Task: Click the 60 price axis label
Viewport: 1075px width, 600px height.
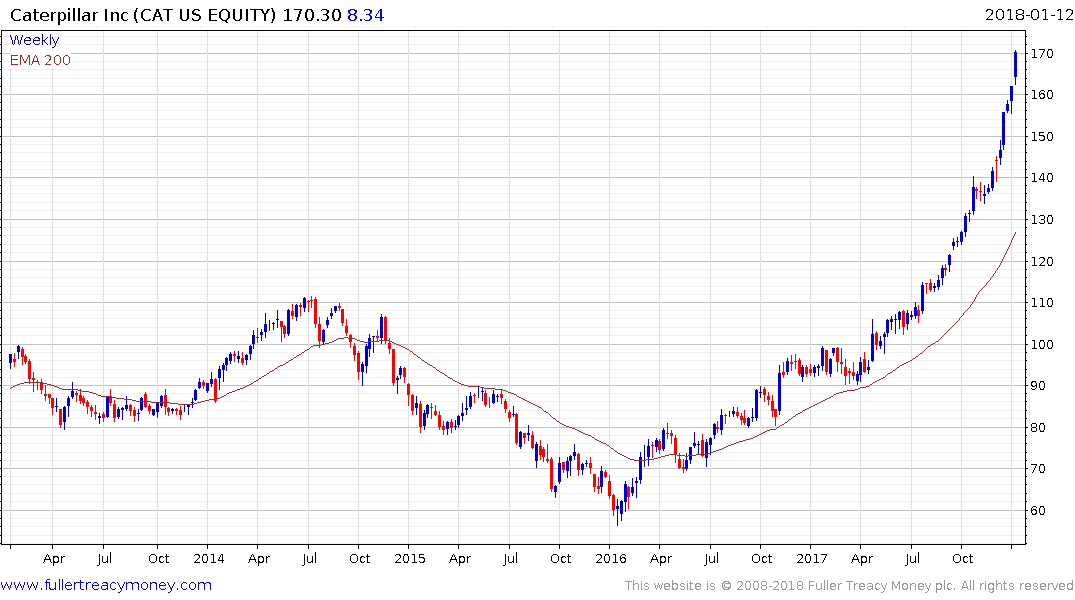Action: tap(1038, 510)
